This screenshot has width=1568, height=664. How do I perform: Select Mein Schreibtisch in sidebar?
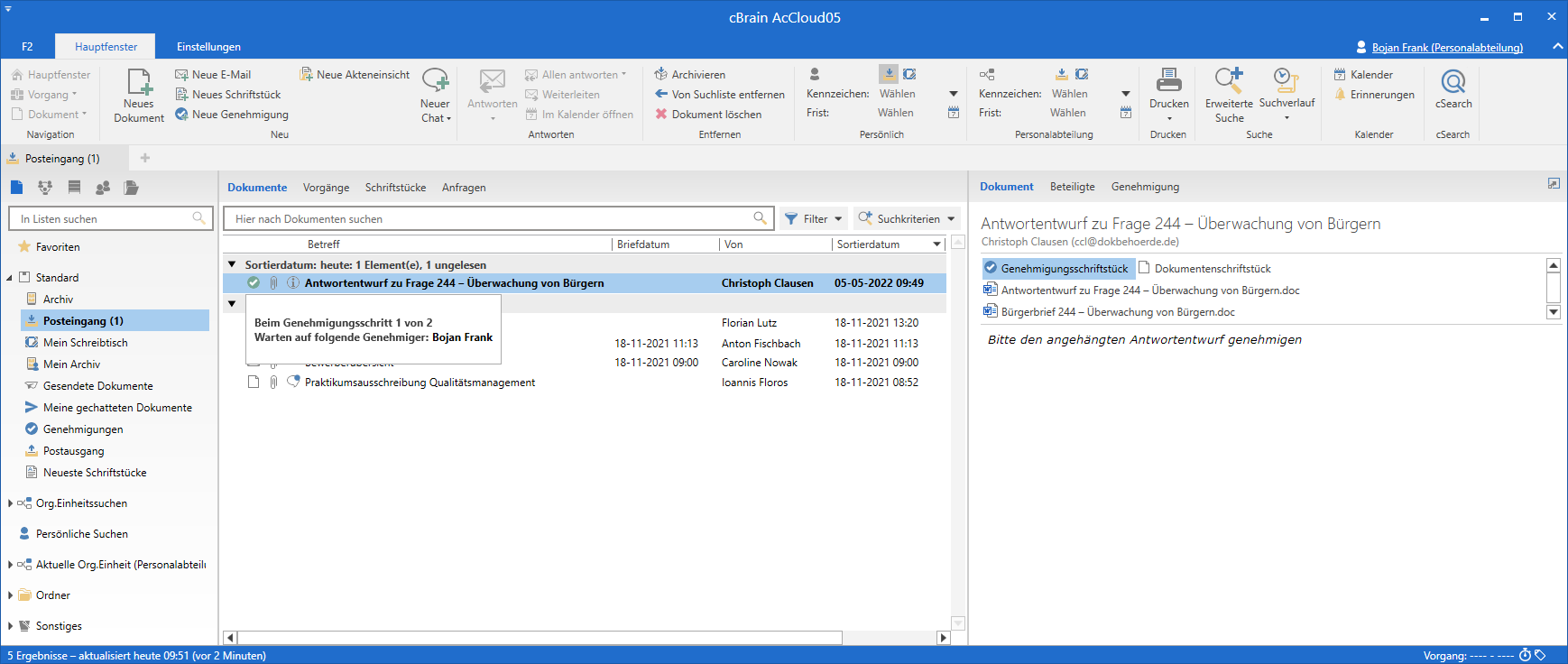[x=85, y=343]
